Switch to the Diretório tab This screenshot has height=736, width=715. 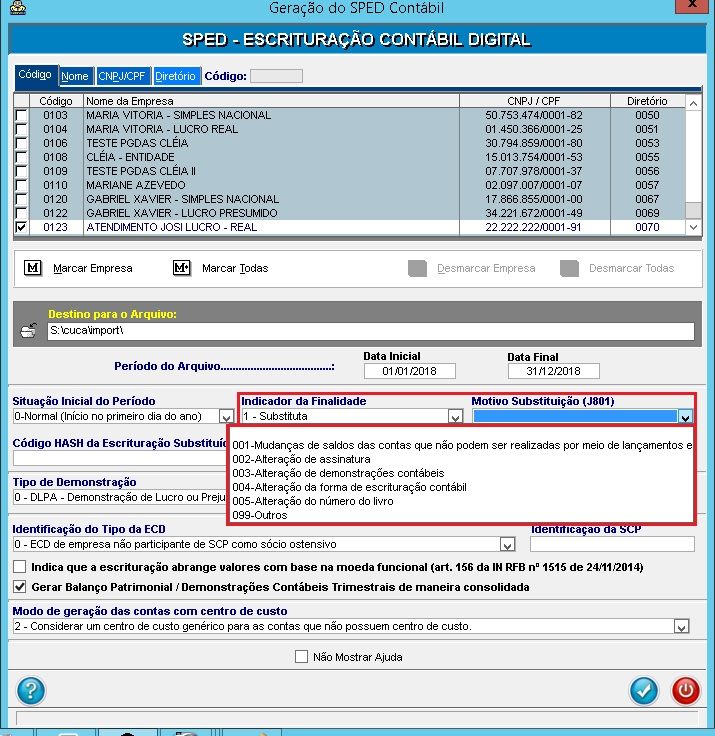pyautogui.click(x=175, y=76)
